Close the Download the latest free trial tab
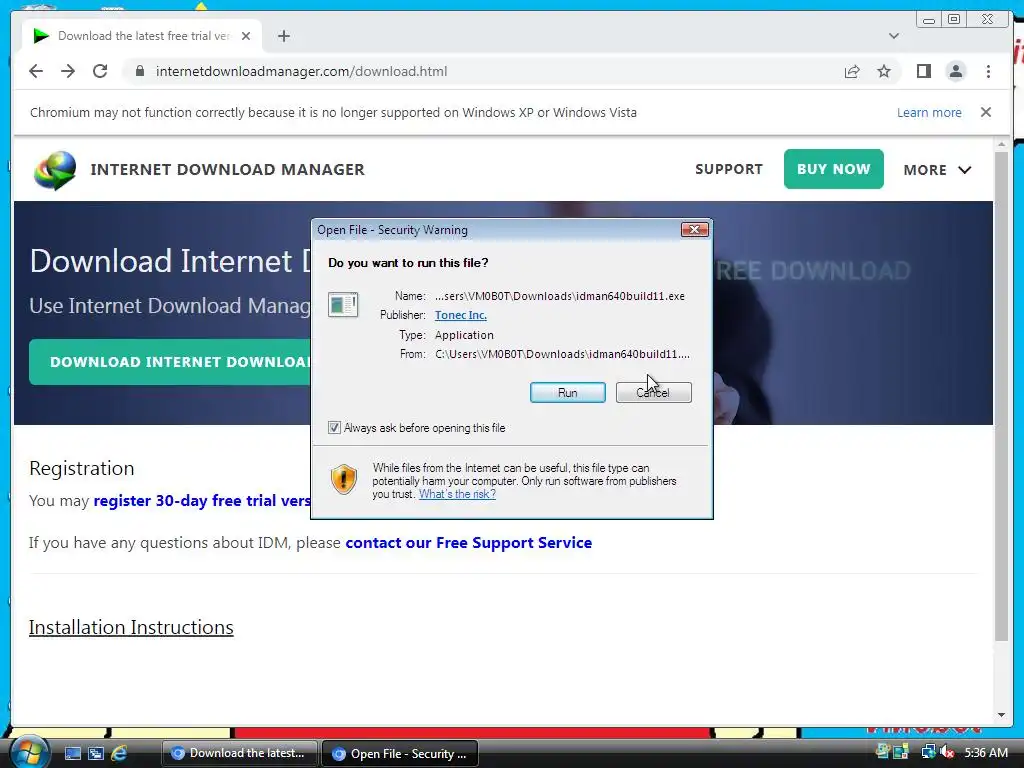The width and height of the screenshot is (1024, 768). click(246, 36)
